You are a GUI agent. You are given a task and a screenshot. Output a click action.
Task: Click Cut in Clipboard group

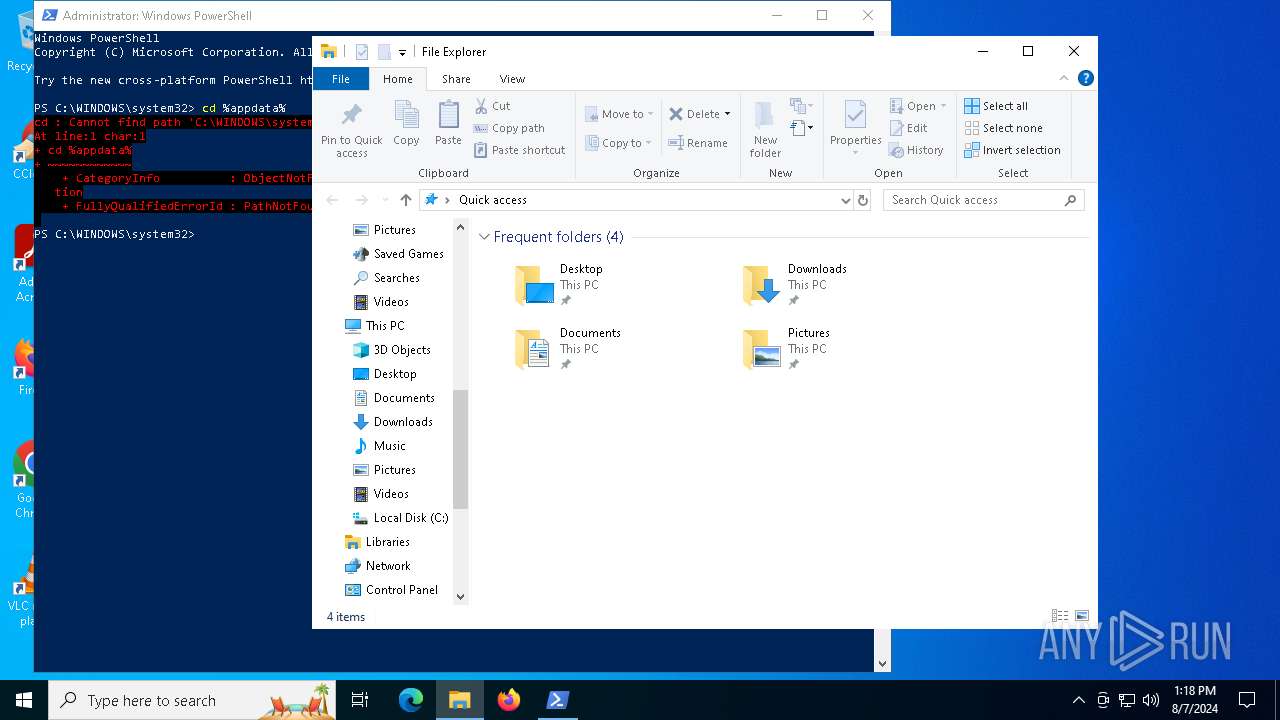point(492,106)
